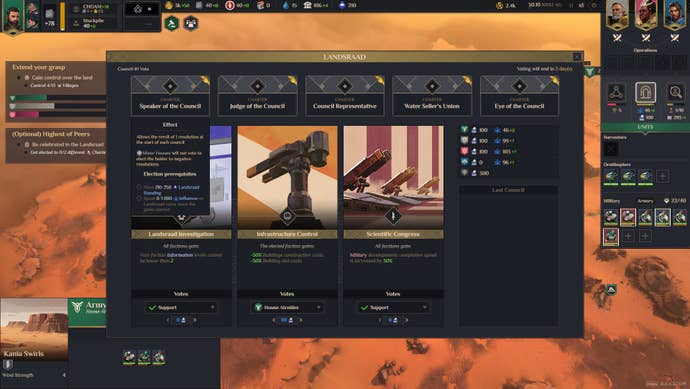Select the third ornithopter unit icon
The width and height of the screenshot is (690, 389).
[x=646, y=177]
